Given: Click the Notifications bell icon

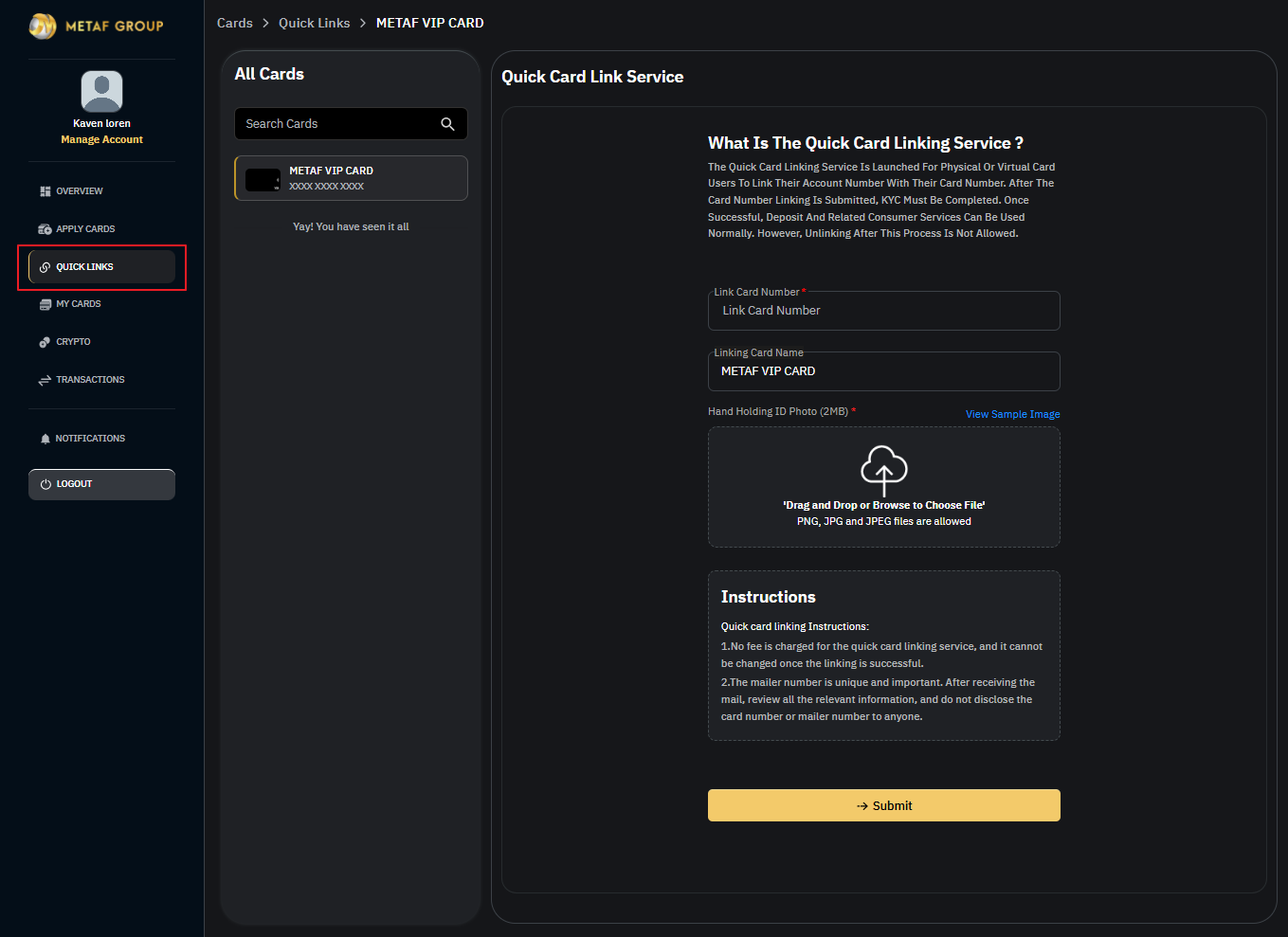Looking at the screenshot, I should point(45,439).
